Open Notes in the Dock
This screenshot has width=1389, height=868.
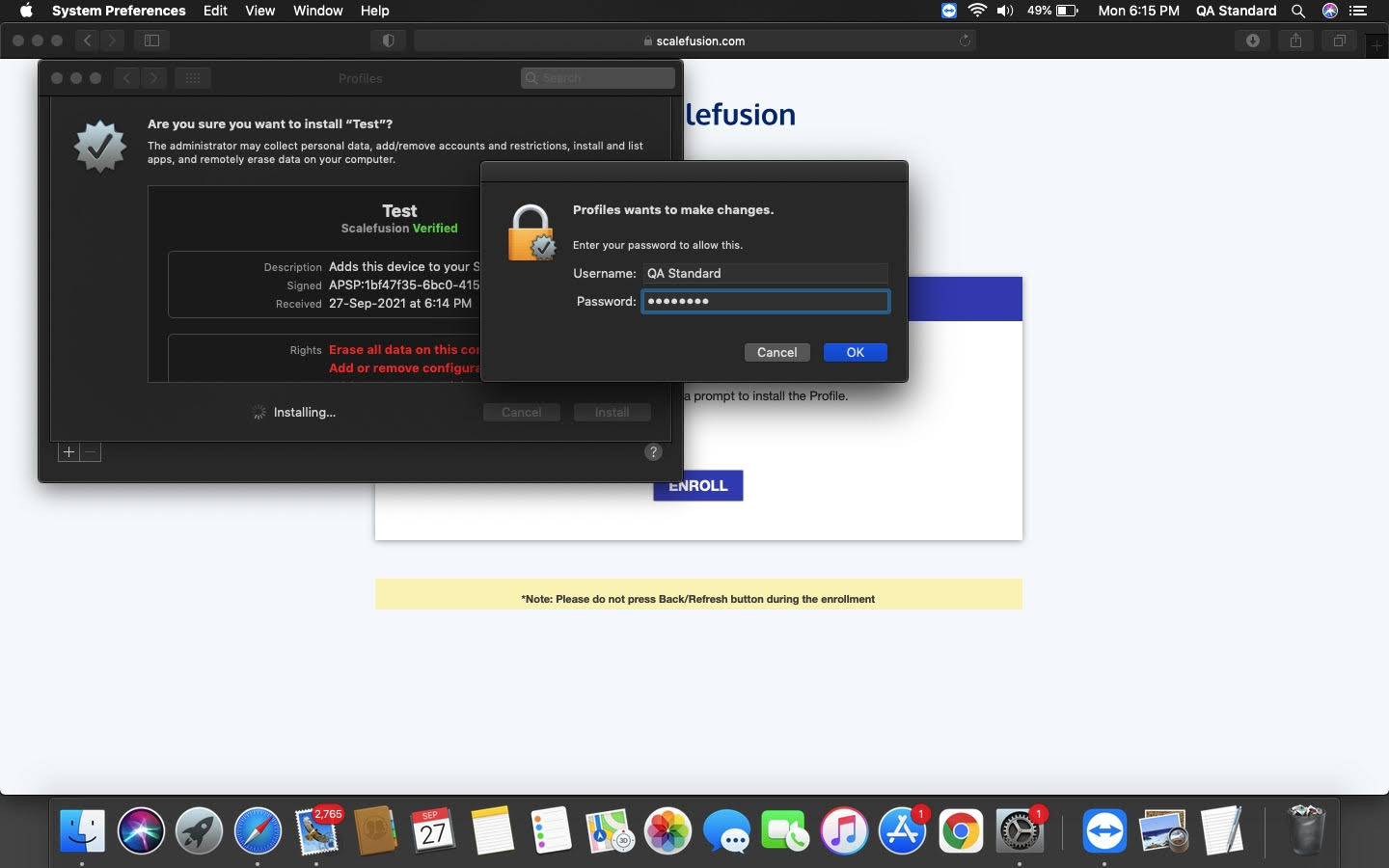[x=492, y=830]
